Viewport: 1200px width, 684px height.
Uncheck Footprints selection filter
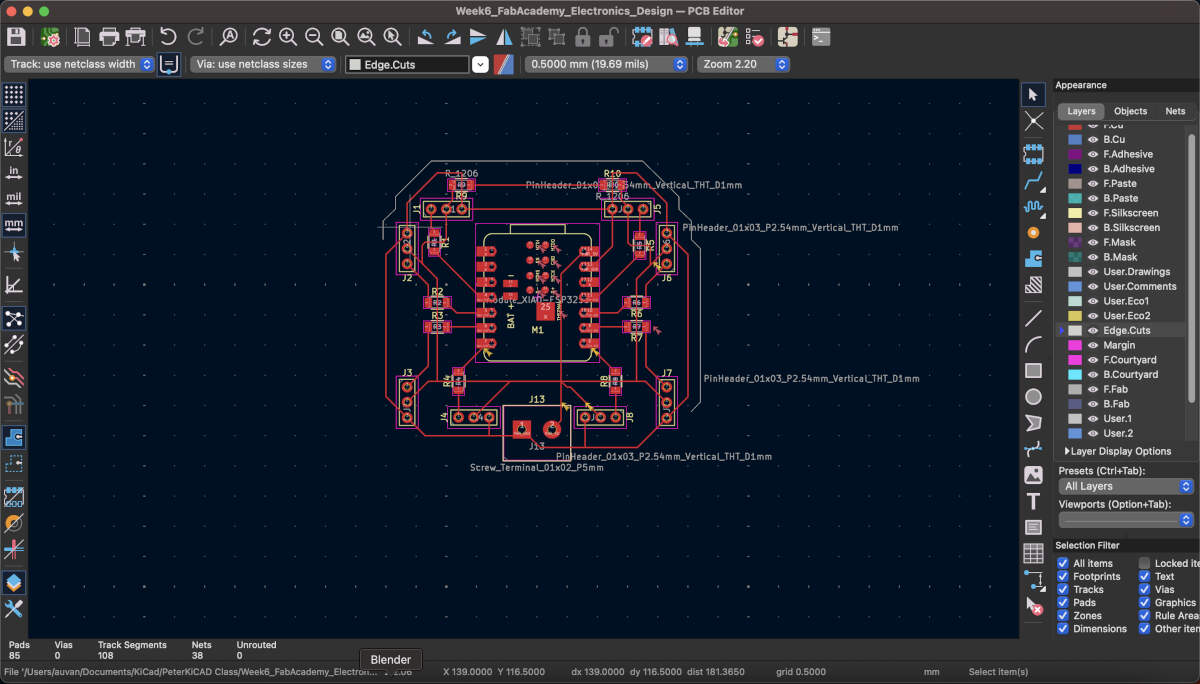[1063, 576]
